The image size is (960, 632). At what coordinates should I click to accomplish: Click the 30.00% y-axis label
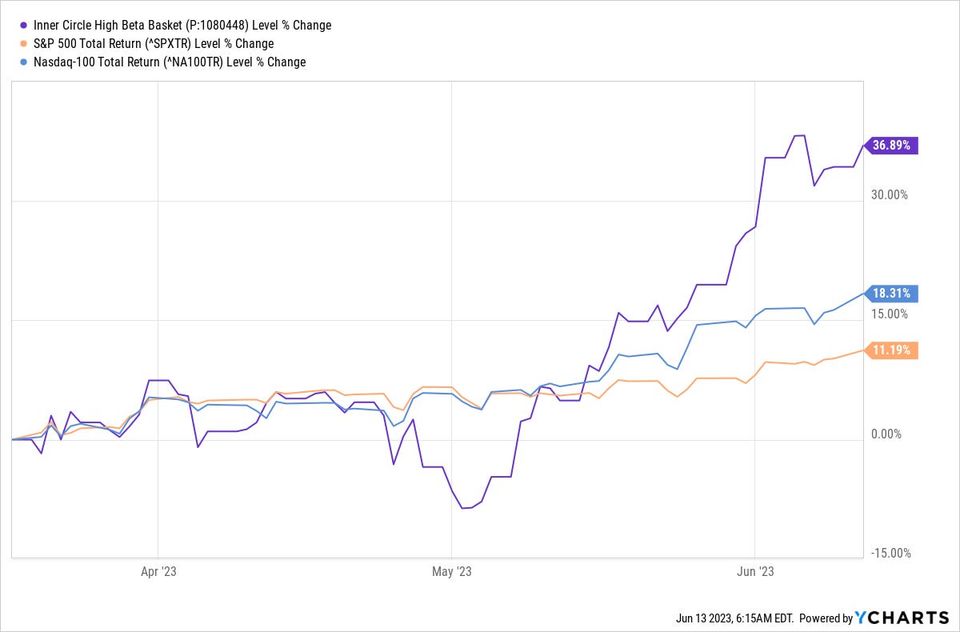coord(890,195)
